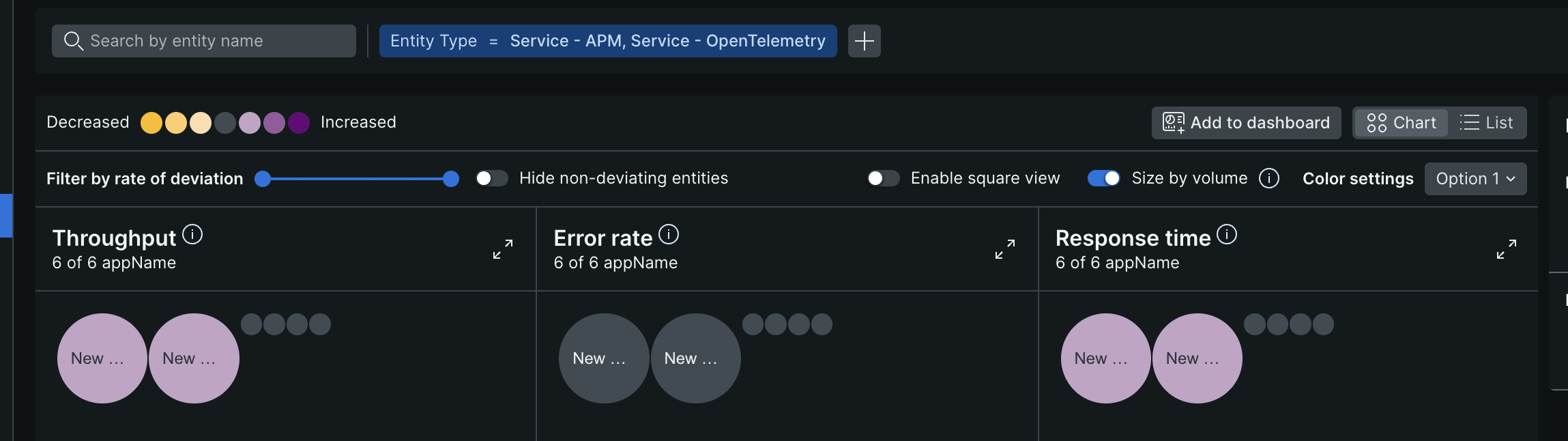
Task: Open Response time info icon
Action: click(x=1227, y=235)
